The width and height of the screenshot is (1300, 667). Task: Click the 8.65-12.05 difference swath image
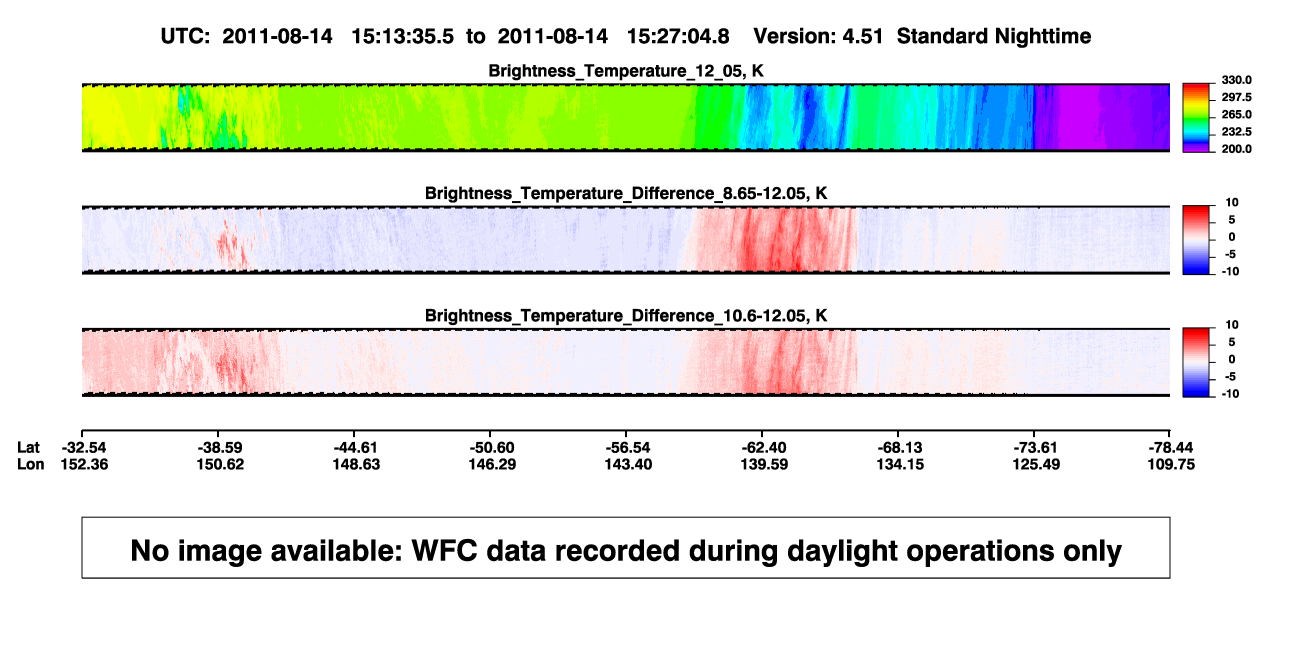pyautogui.click(x=626, y=240)
